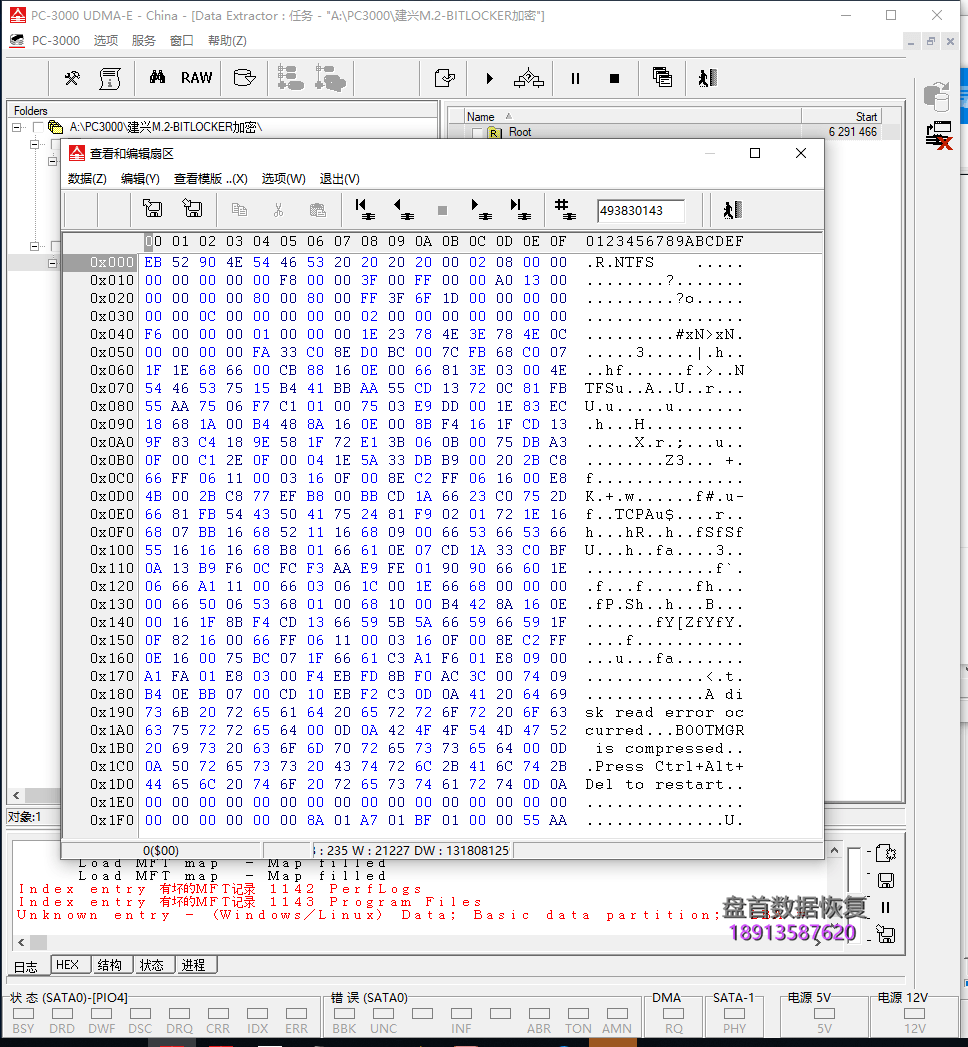The image size is (968, 1047).
Task: Select the RAW recovery button
Action: click(196, 78)
